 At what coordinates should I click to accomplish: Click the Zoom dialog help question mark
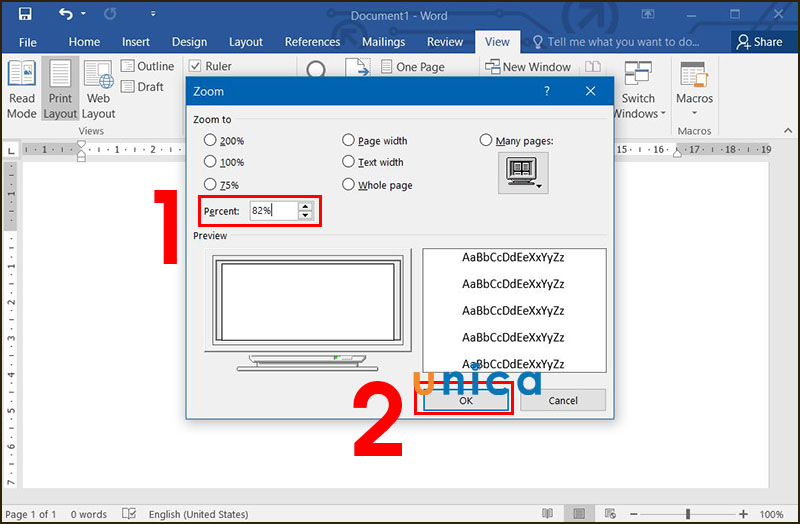[x=546, y=91]
